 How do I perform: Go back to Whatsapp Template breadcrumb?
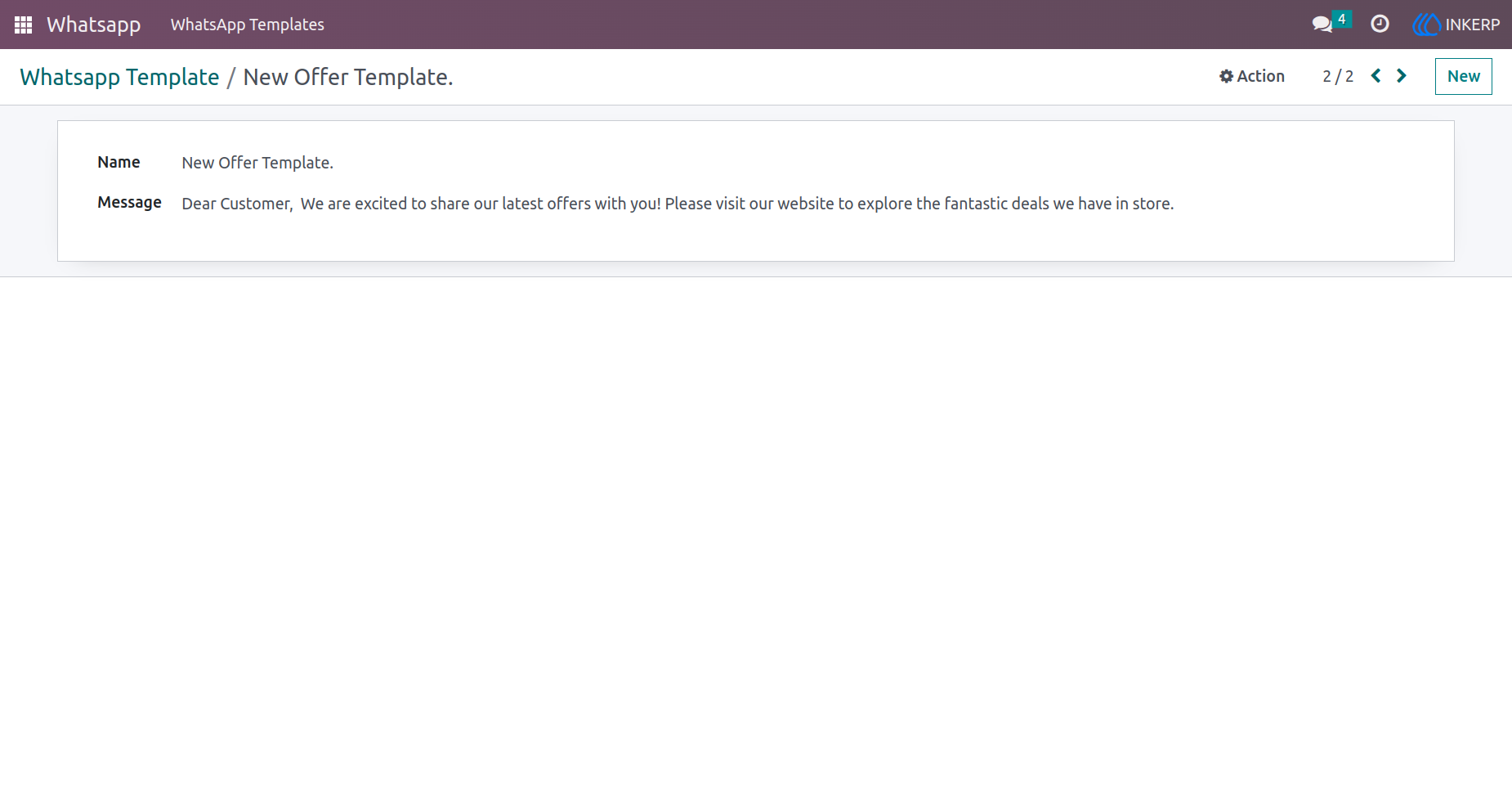(x=119, y=77)
